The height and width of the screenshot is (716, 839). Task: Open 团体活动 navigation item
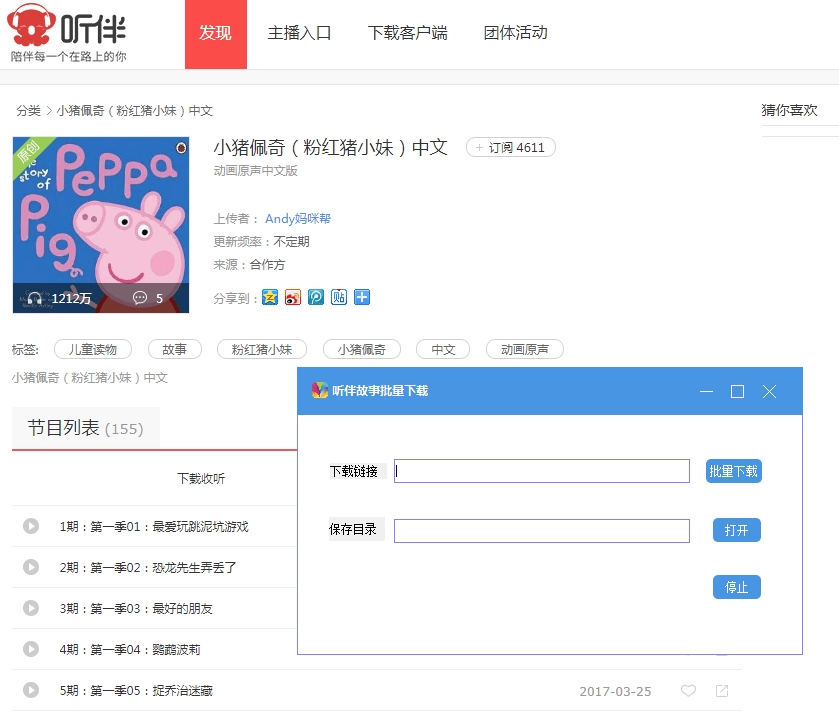click(x=515, y=33)
